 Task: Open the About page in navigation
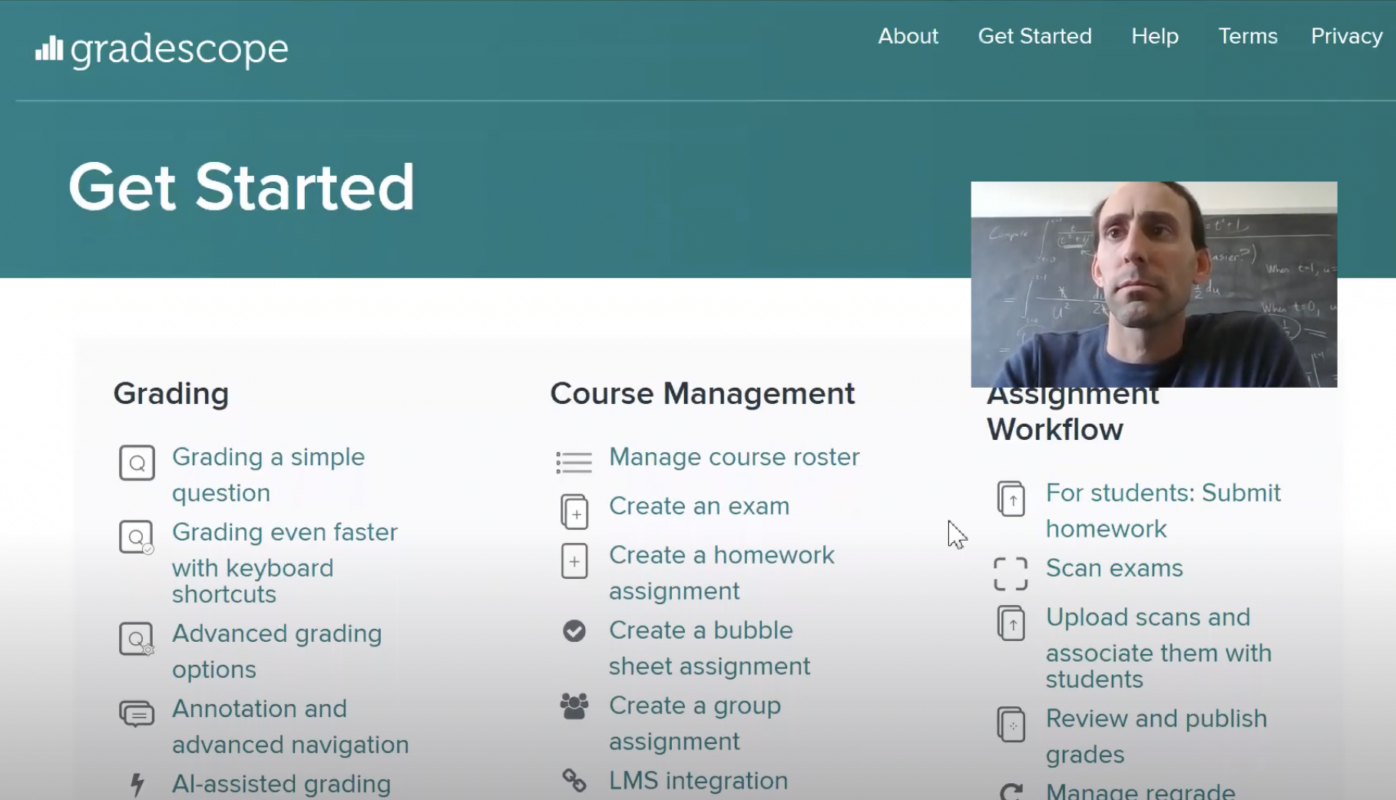[x=908, y=36]
